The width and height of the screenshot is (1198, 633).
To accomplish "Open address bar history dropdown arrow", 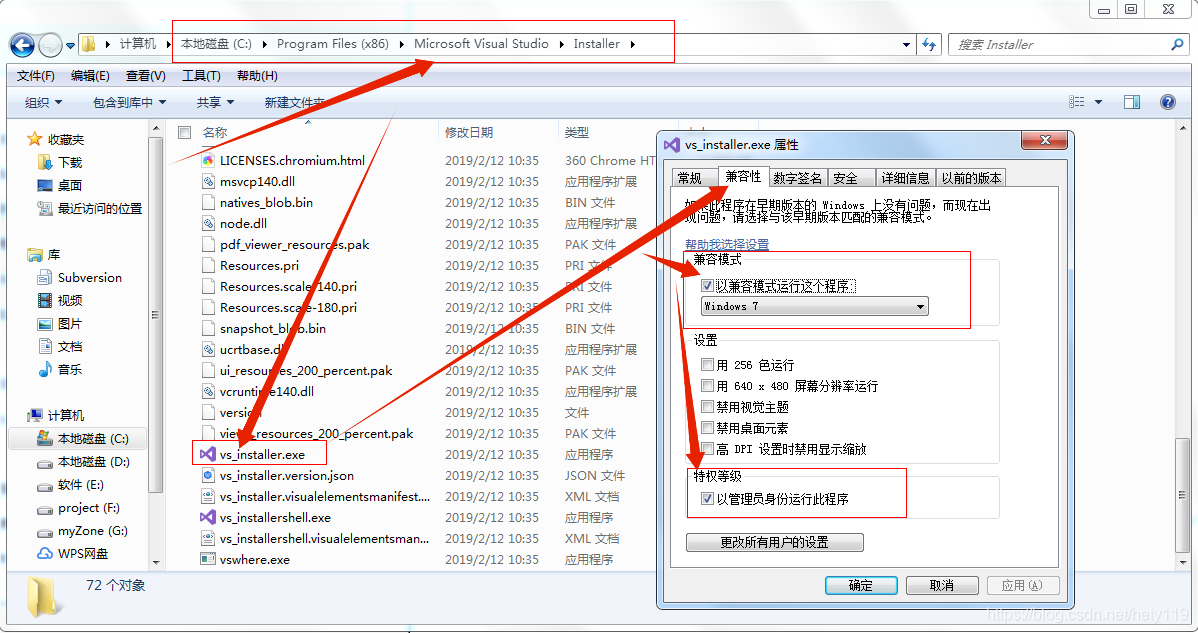I will pos(906,44).
